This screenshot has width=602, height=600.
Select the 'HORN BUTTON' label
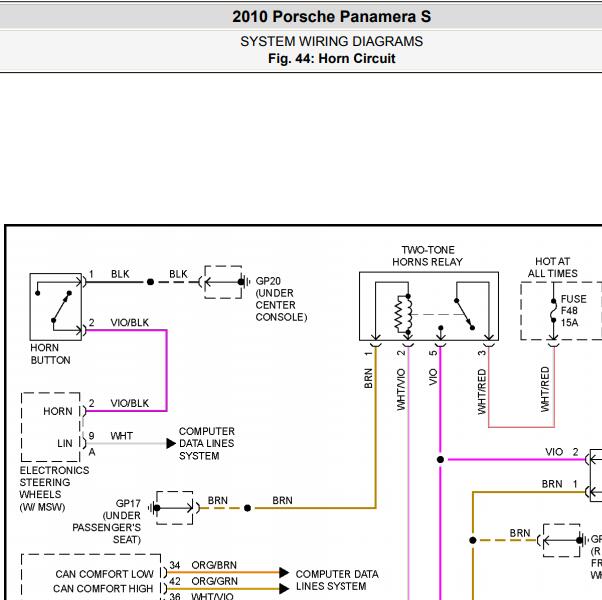[x=50, y=354]
